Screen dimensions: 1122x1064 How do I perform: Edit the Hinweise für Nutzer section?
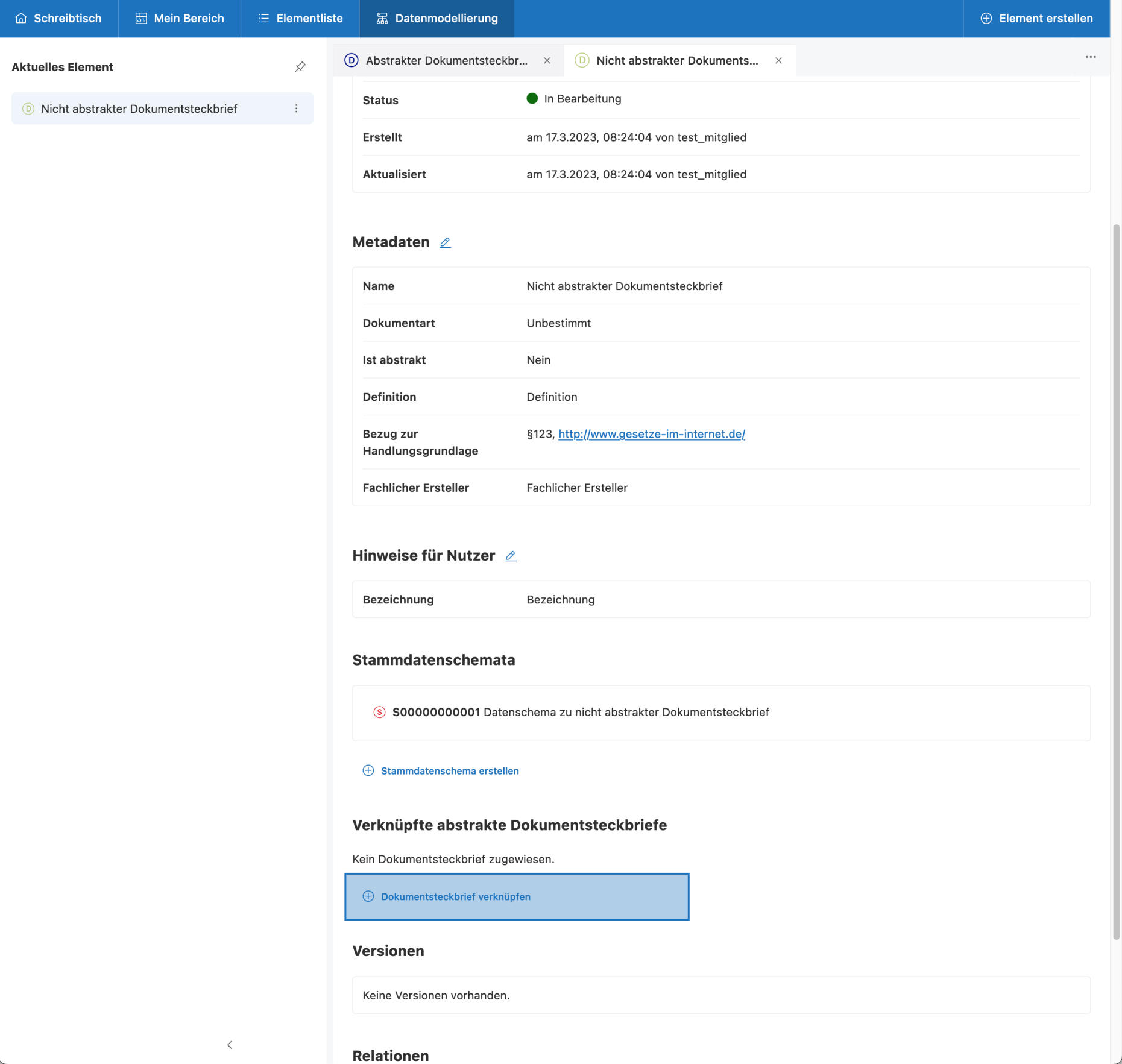coord(510,556)
